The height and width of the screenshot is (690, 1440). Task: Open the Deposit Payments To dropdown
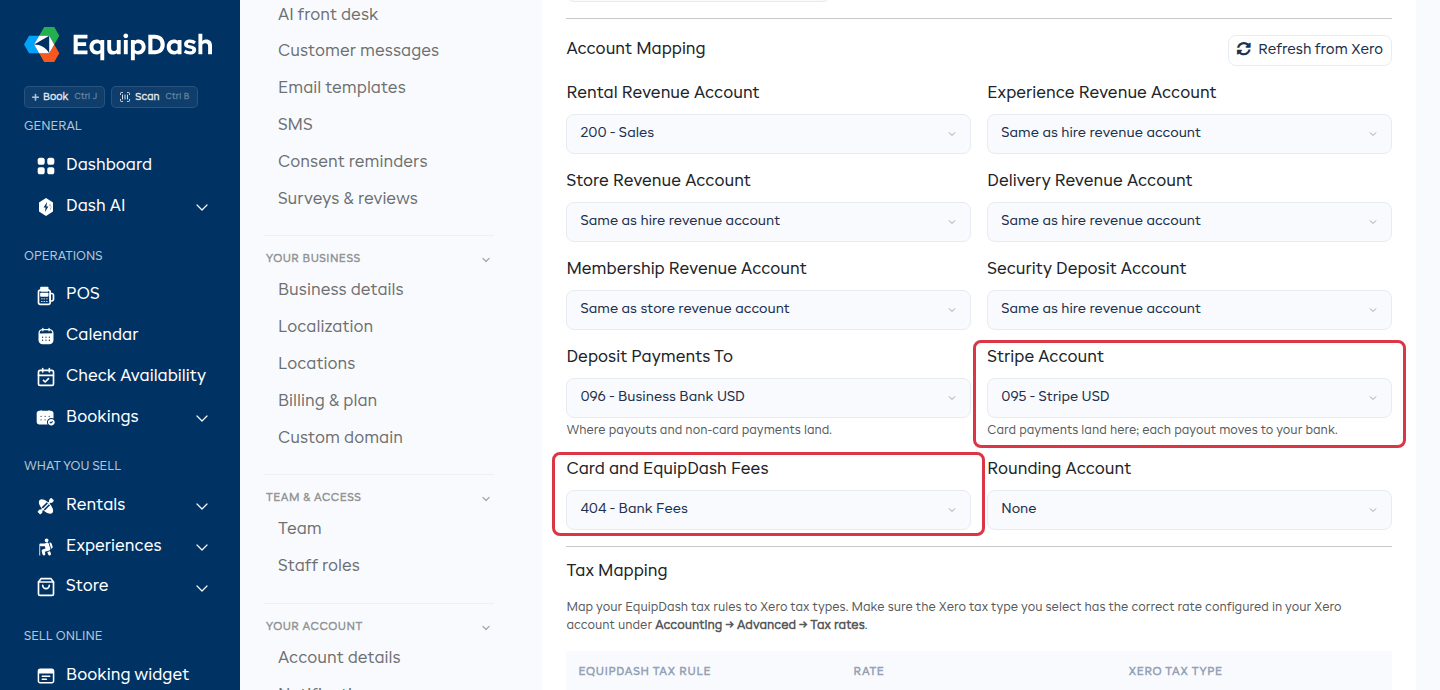[768, 397]
